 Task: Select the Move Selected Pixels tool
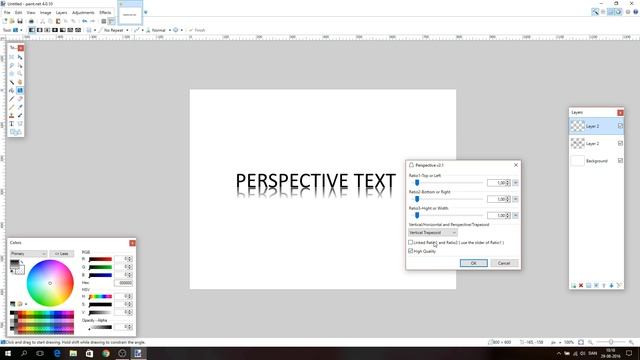click(20, 57)
